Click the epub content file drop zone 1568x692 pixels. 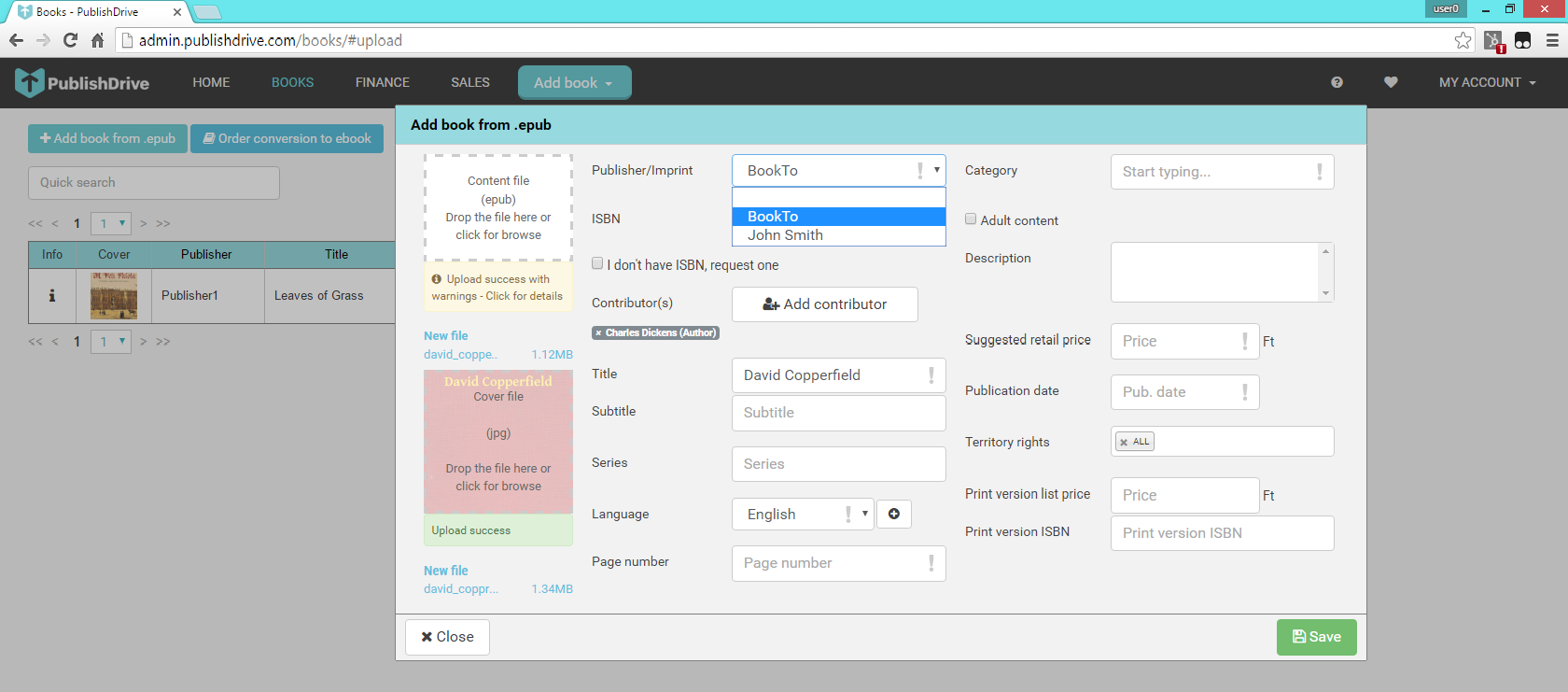498,207
